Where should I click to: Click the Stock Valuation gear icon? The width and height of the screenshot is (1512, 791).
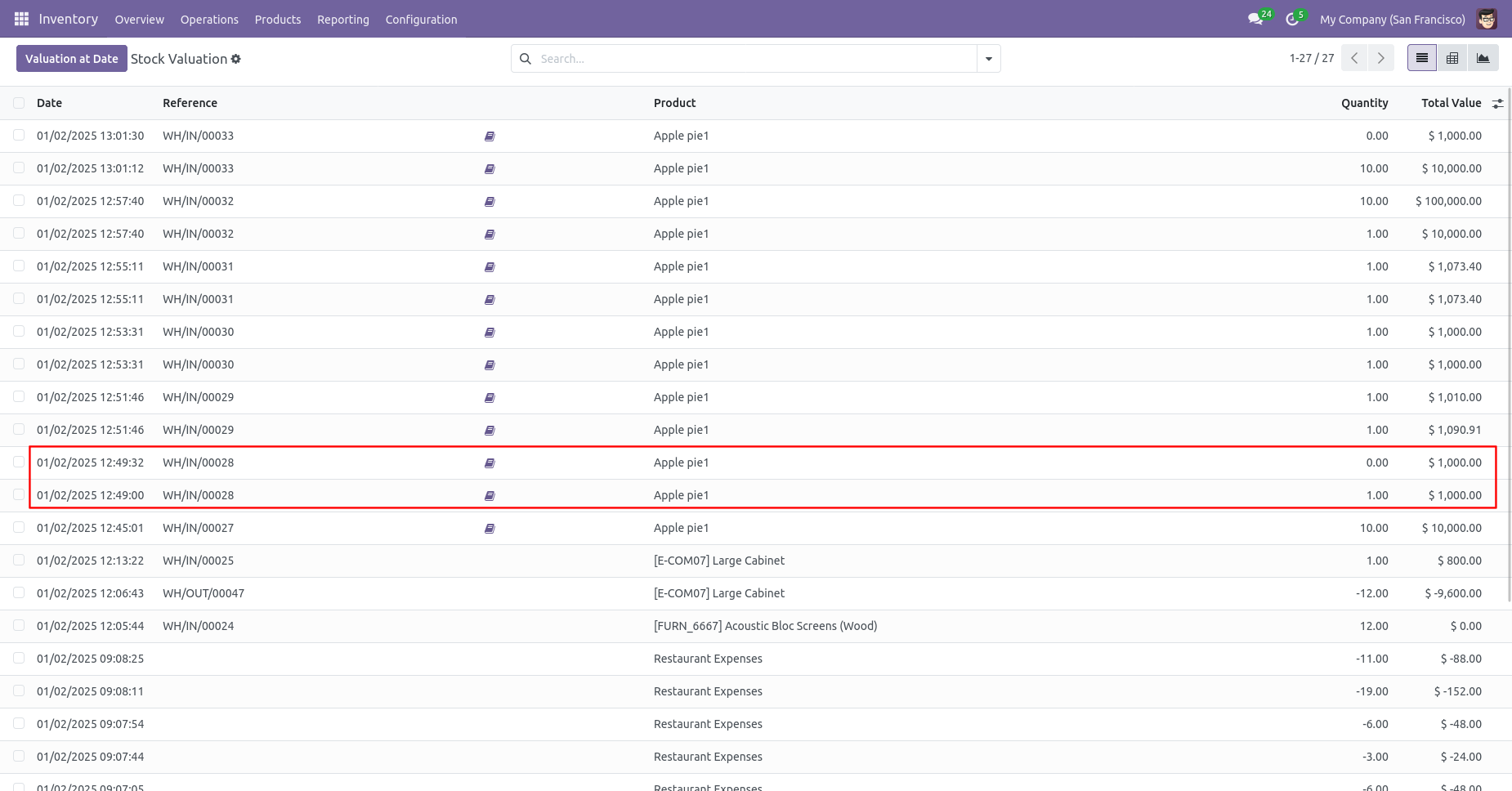click(236, 59)
